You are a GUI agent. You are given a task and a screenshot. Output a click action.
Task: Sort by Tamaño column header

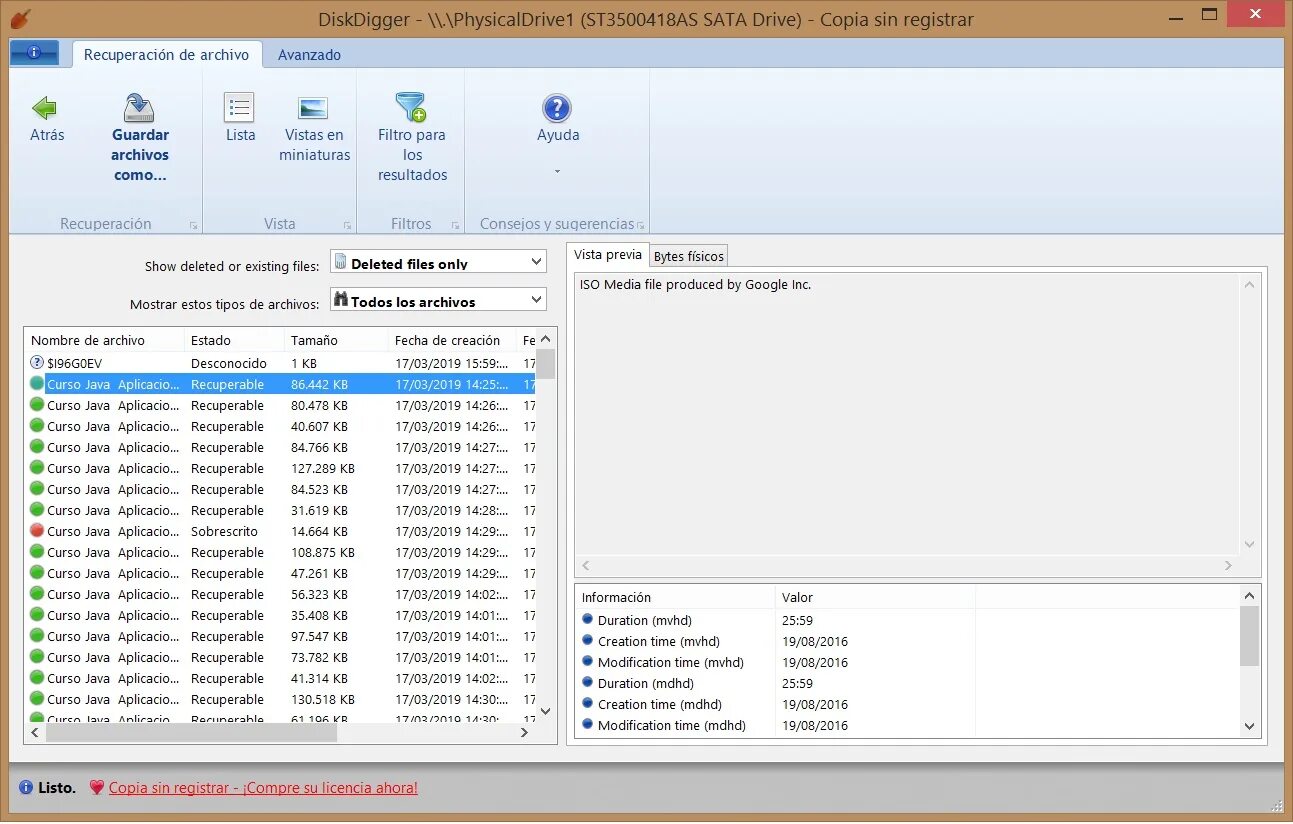click(337, 340)
